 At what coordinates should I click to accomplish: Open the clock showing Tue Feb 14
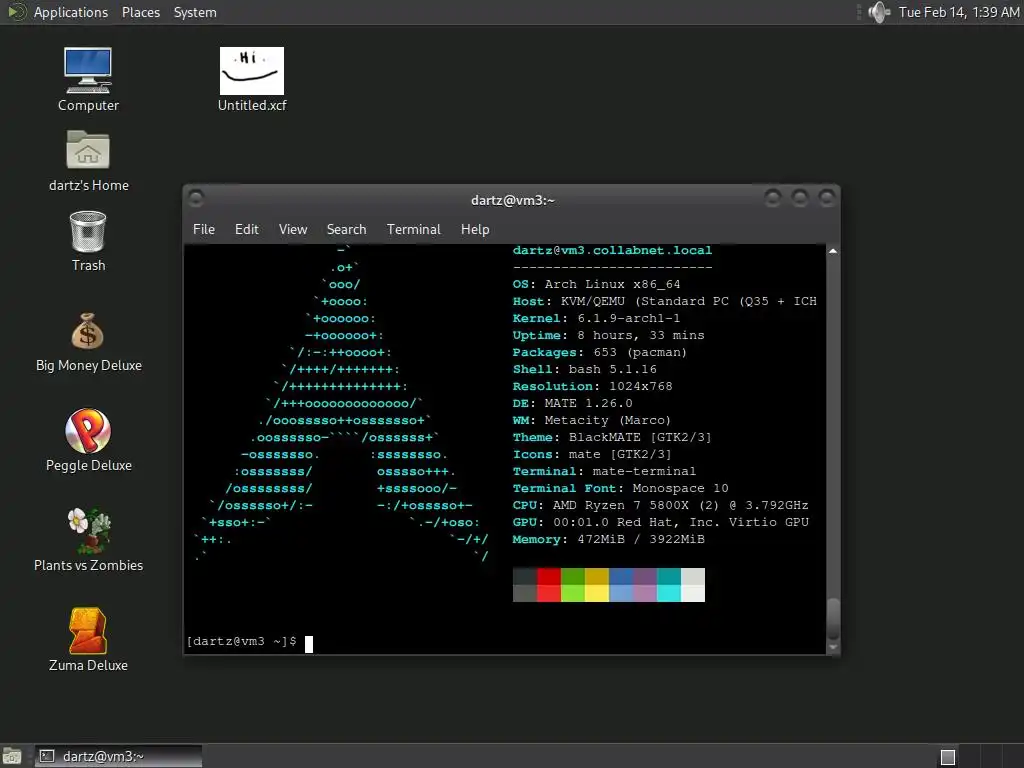coord(959,12)
